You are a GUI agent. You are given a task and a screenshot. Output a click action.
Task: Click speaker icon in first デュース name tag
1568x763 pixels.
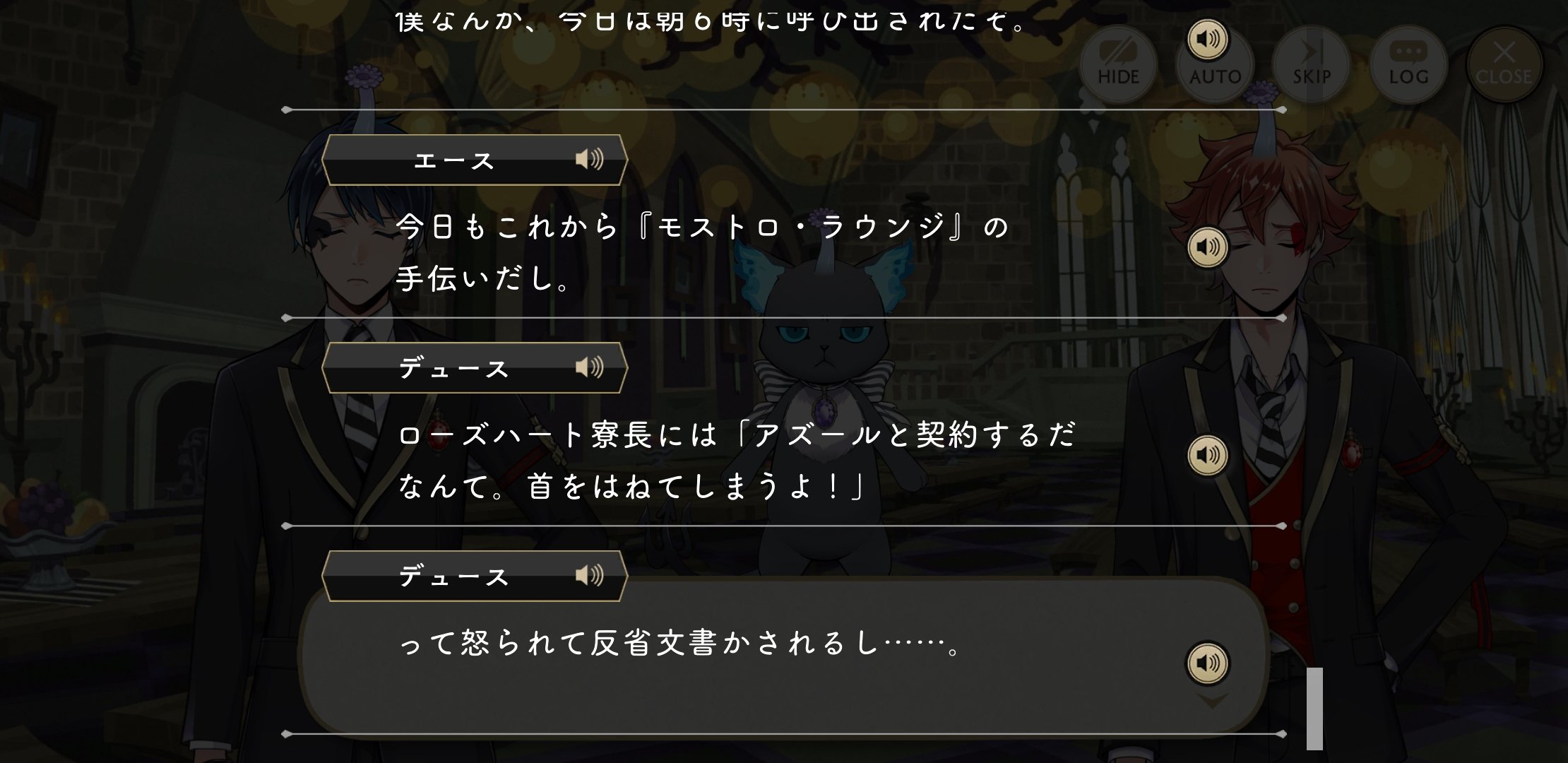point(589,367)
